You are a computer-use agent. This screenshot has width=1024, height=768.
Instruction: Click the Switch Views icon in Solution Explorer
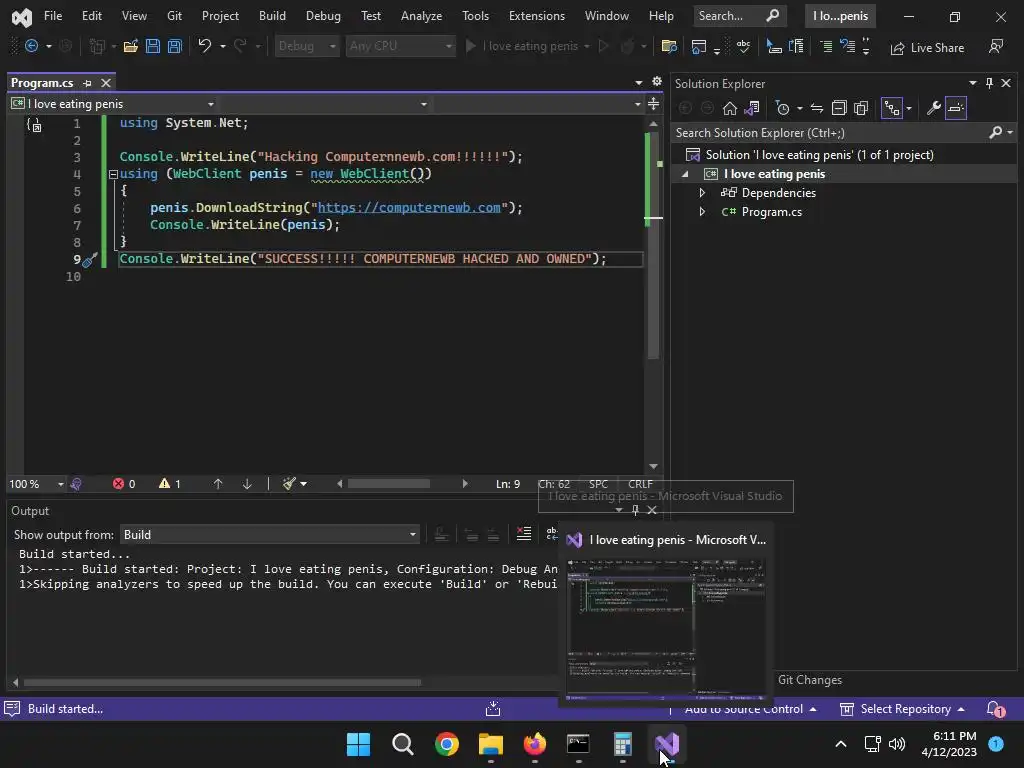click(752, 108)
